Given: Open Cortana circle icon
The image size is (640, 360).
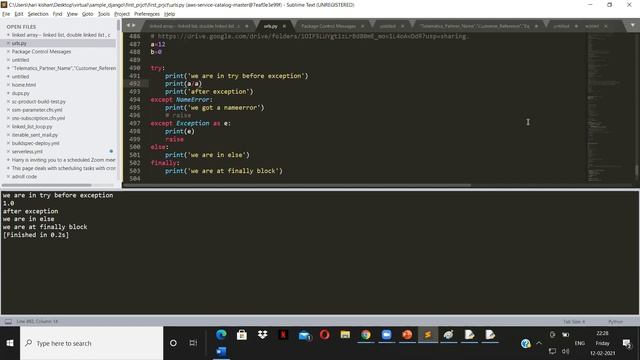Looking at the screenshot, I should pos(173,343).
